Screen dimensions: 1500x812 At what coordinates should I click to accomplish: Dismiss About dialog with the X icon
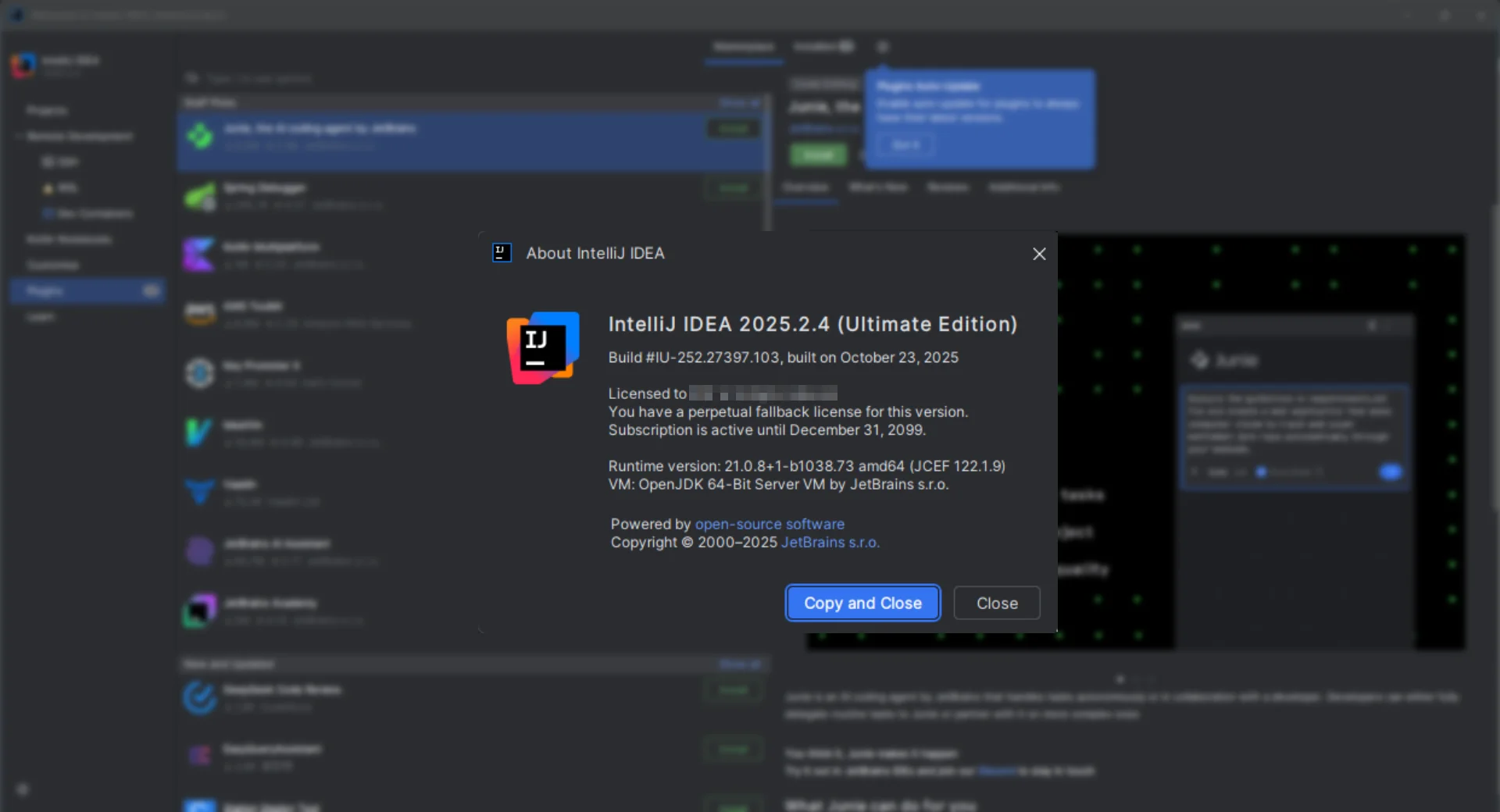1039,254
